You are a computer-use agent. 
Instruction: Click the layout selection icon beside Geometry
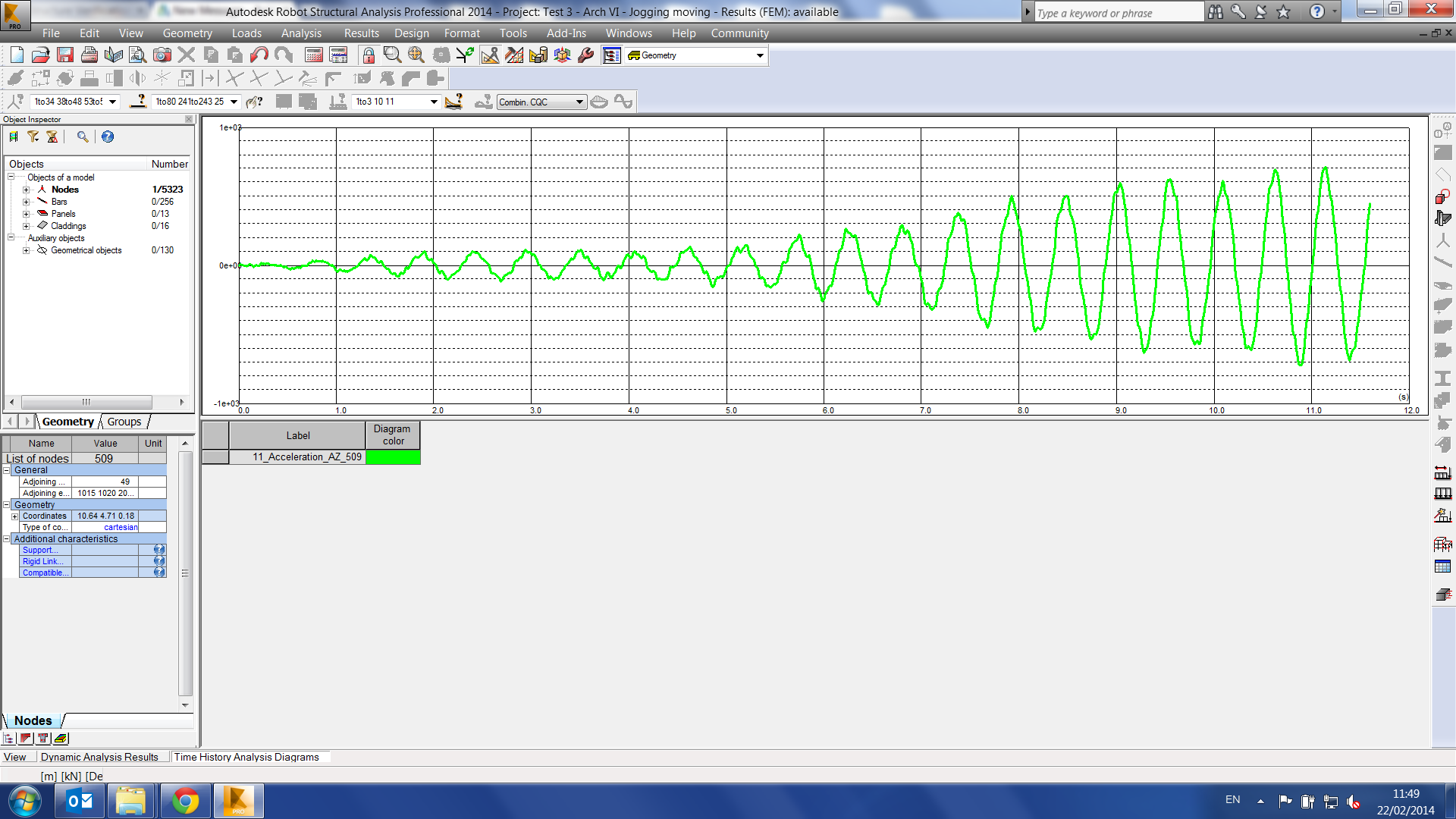click(x=611, y=55)
